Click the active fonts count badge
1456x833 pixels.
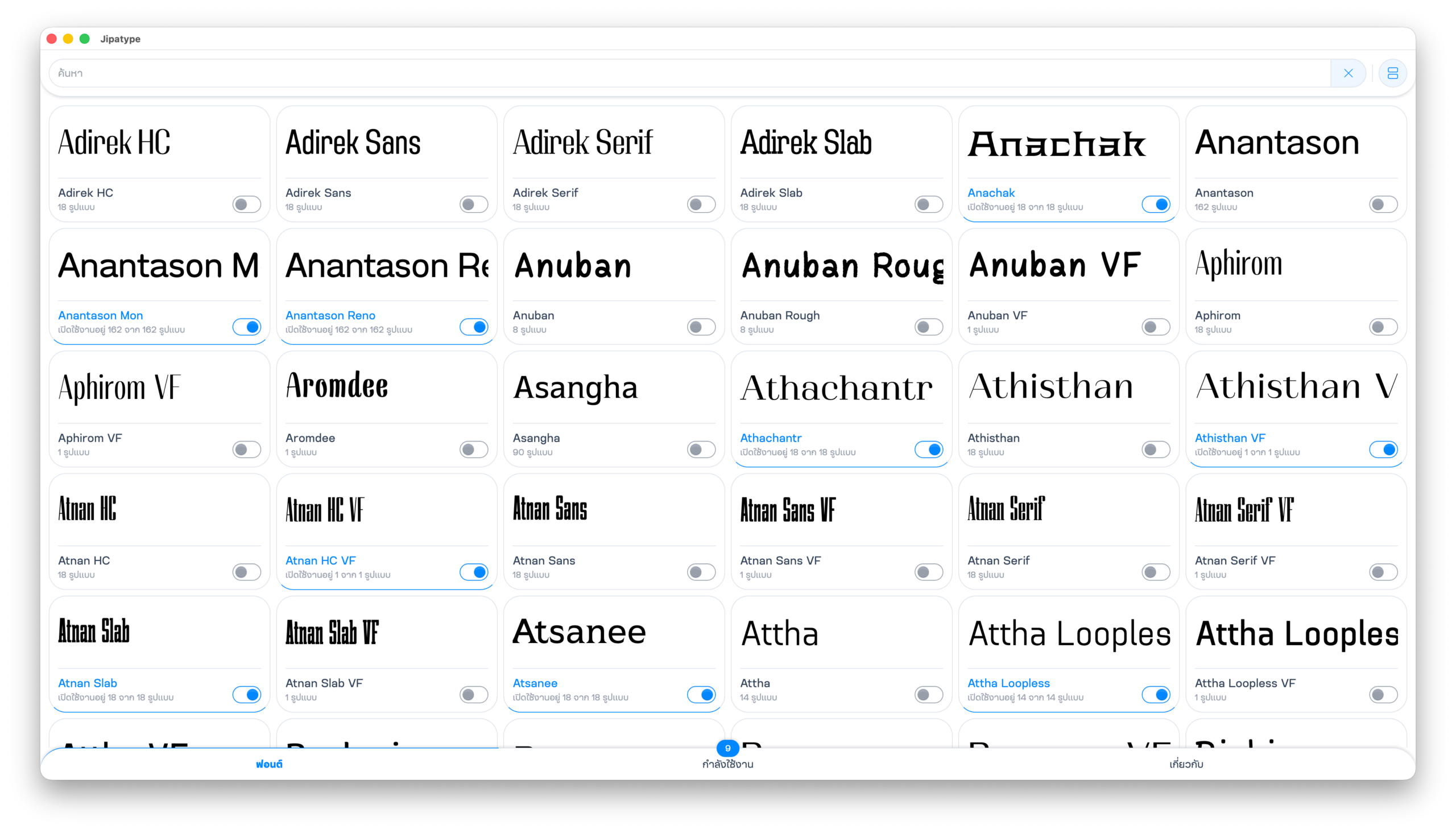[x=727, y=748]
